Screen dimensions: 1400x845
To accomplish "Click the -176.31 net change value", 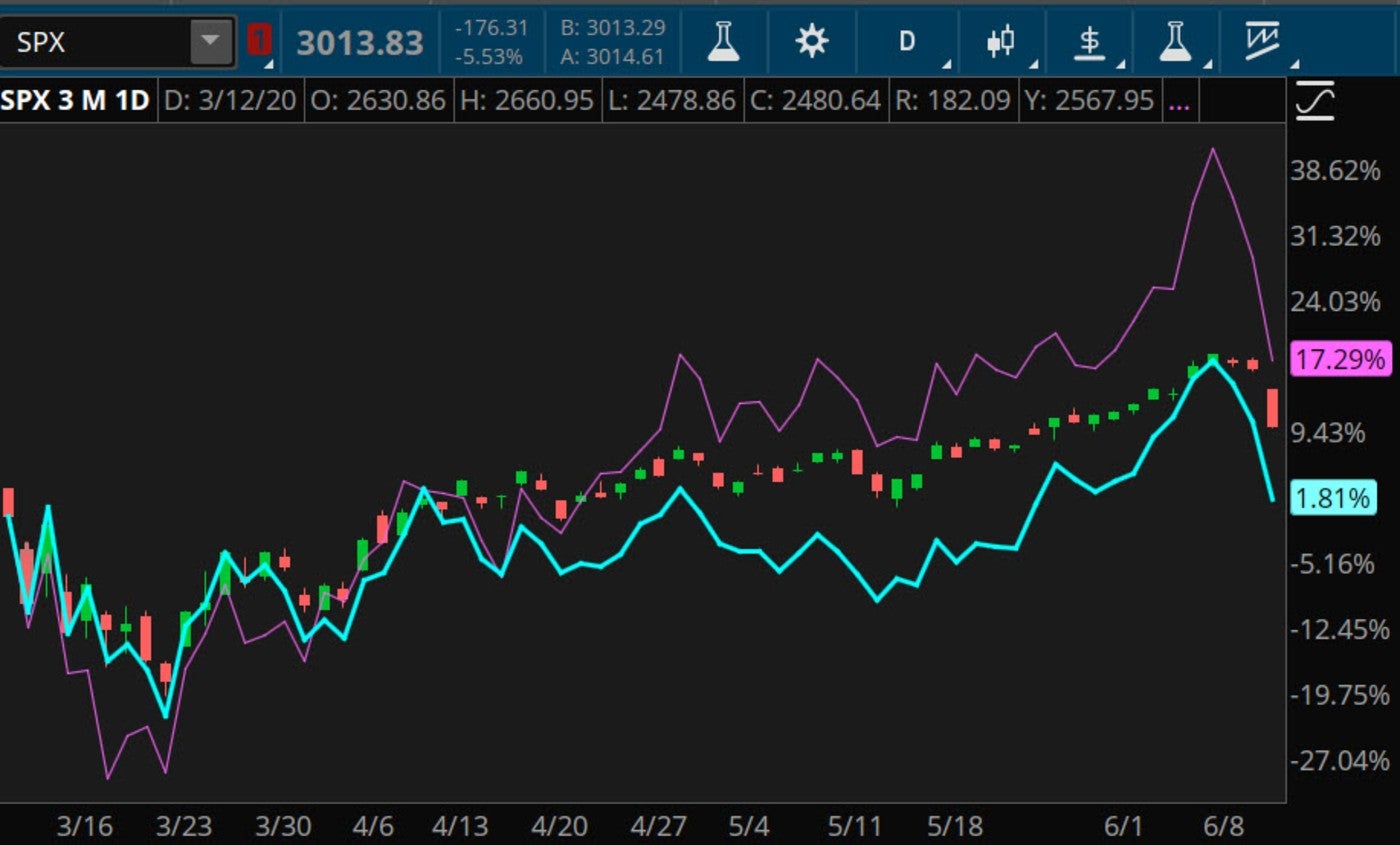I will pos(491,29).
